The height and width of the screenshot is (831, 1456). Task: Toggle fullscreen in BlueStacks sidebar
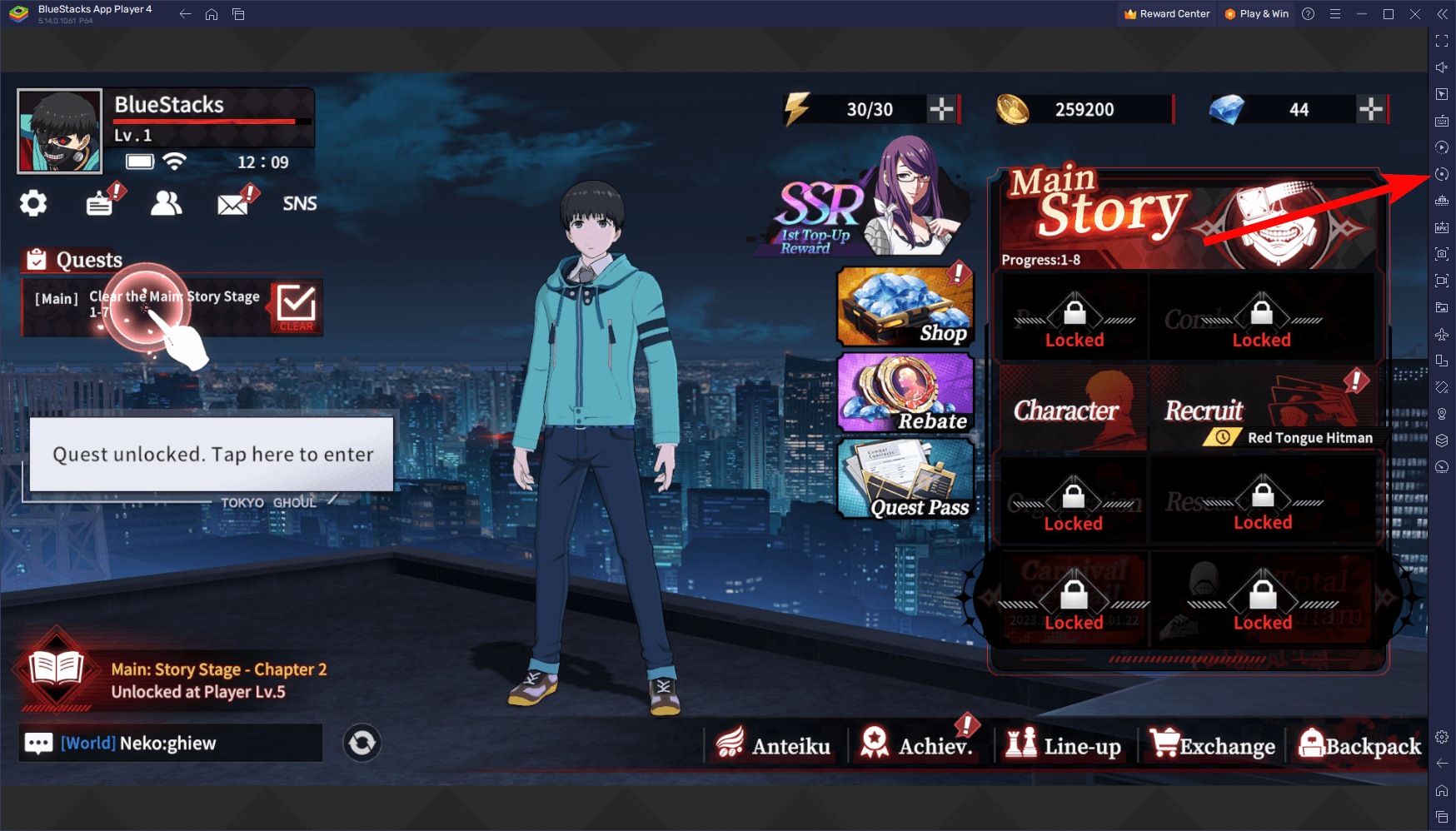[1442, 41]
